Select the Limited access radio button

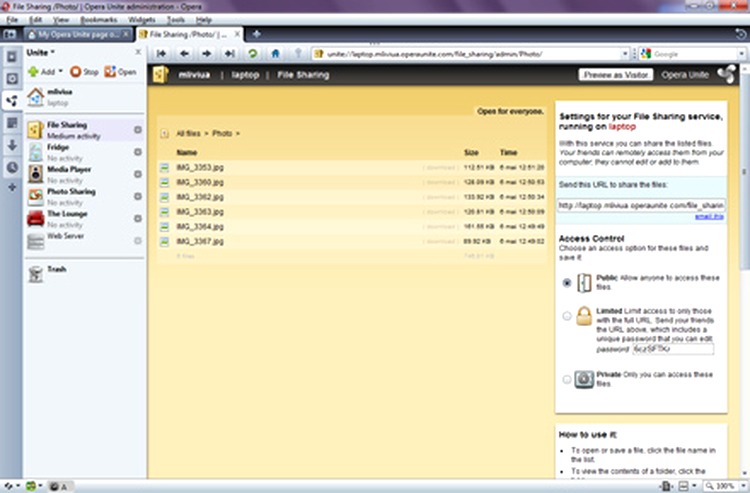tap(567, 316)
